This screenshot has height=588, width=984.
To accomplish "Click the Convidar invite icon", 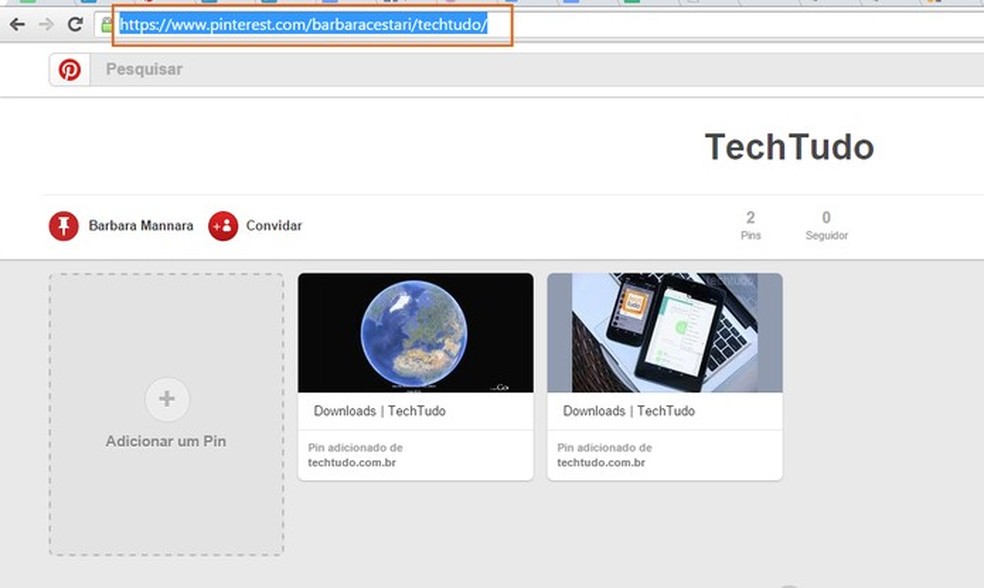I will click(223, 226).
